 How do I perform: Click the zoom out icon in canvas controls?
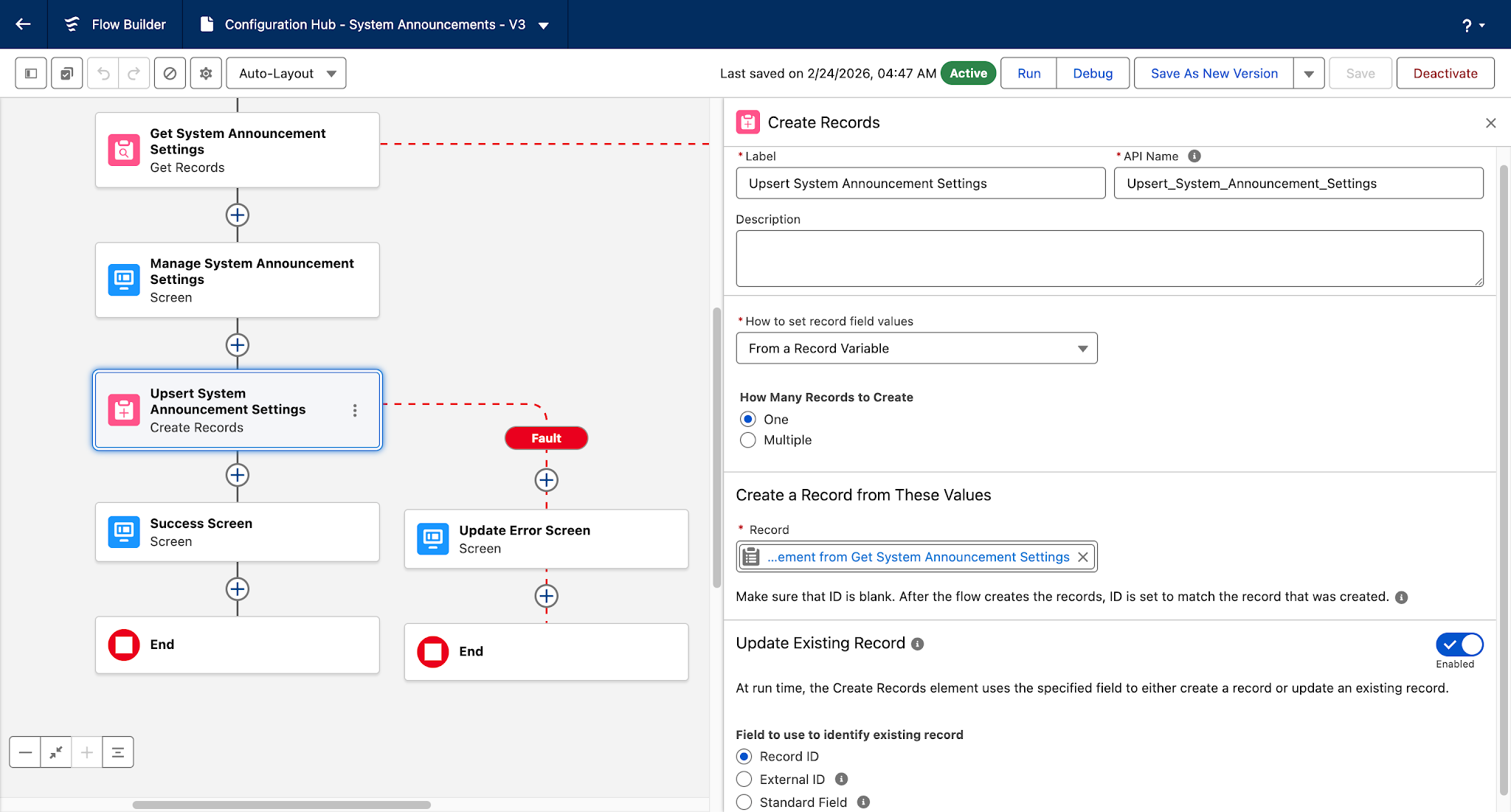click(x=25, y=752)
